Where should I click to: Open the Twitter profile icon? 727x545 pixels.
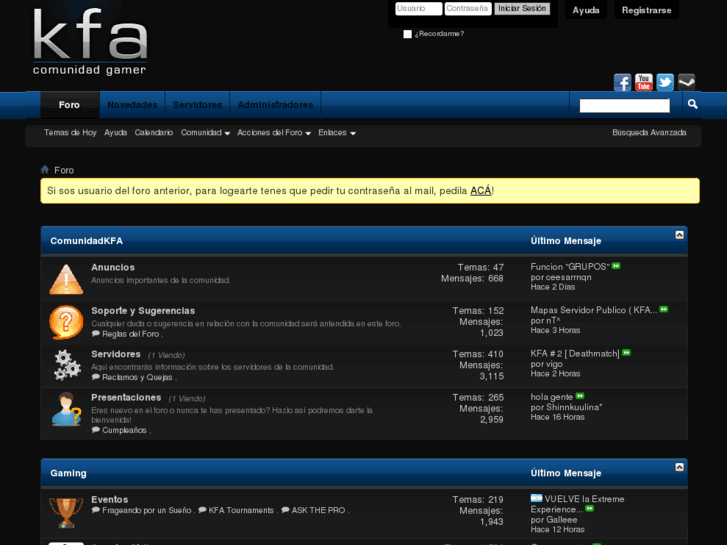click(x=665, y=83)
